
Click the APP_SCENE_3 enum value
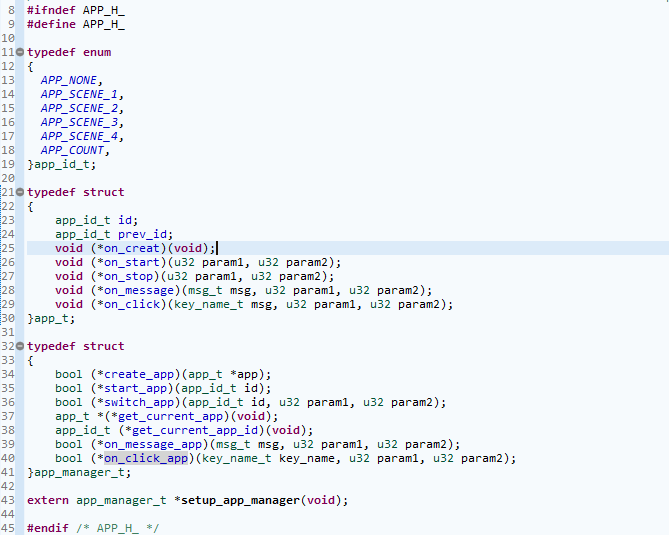pos(79,122)
